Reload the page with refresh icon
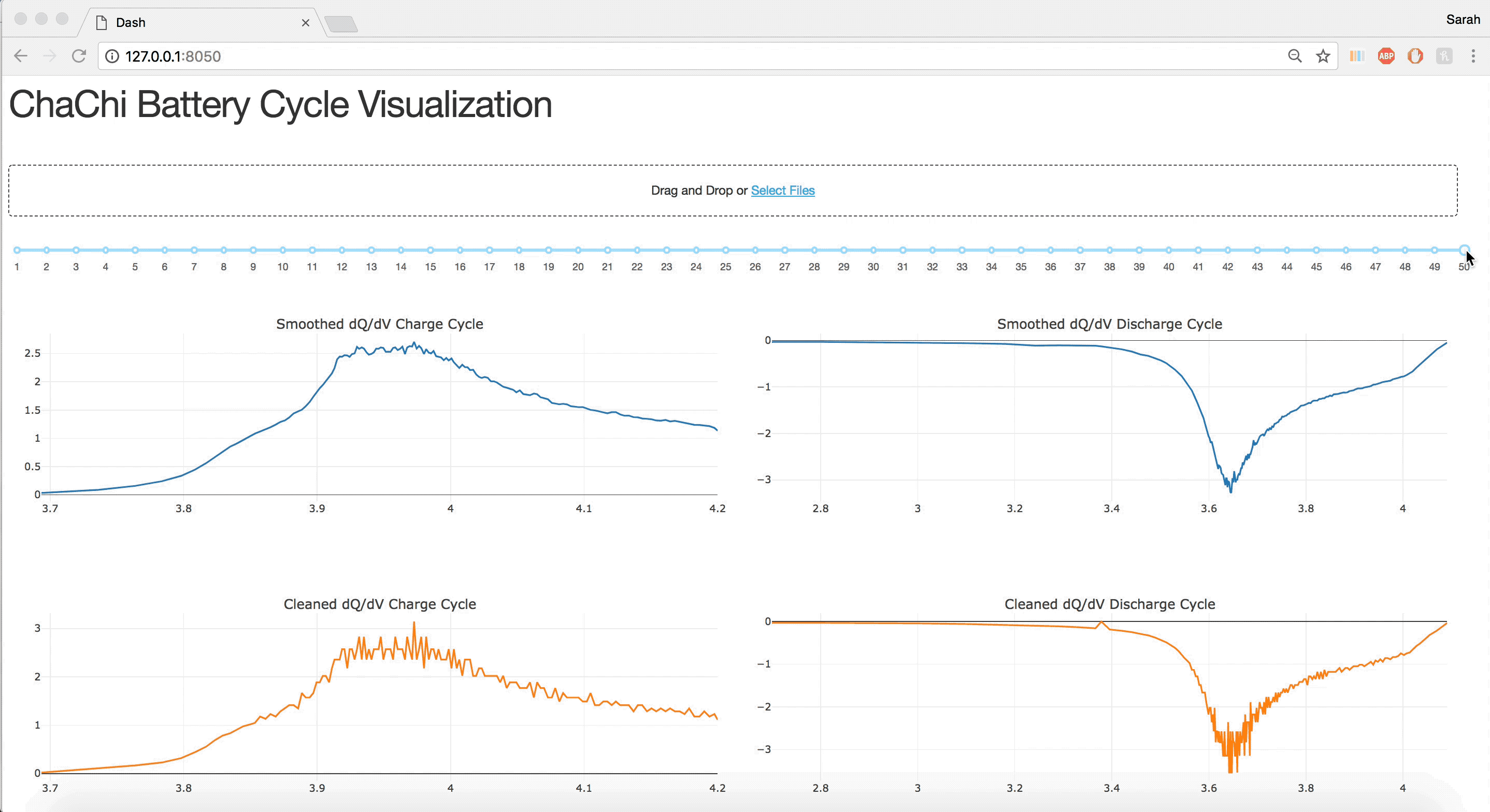1490x812 pixels. (x=79, y=56)
